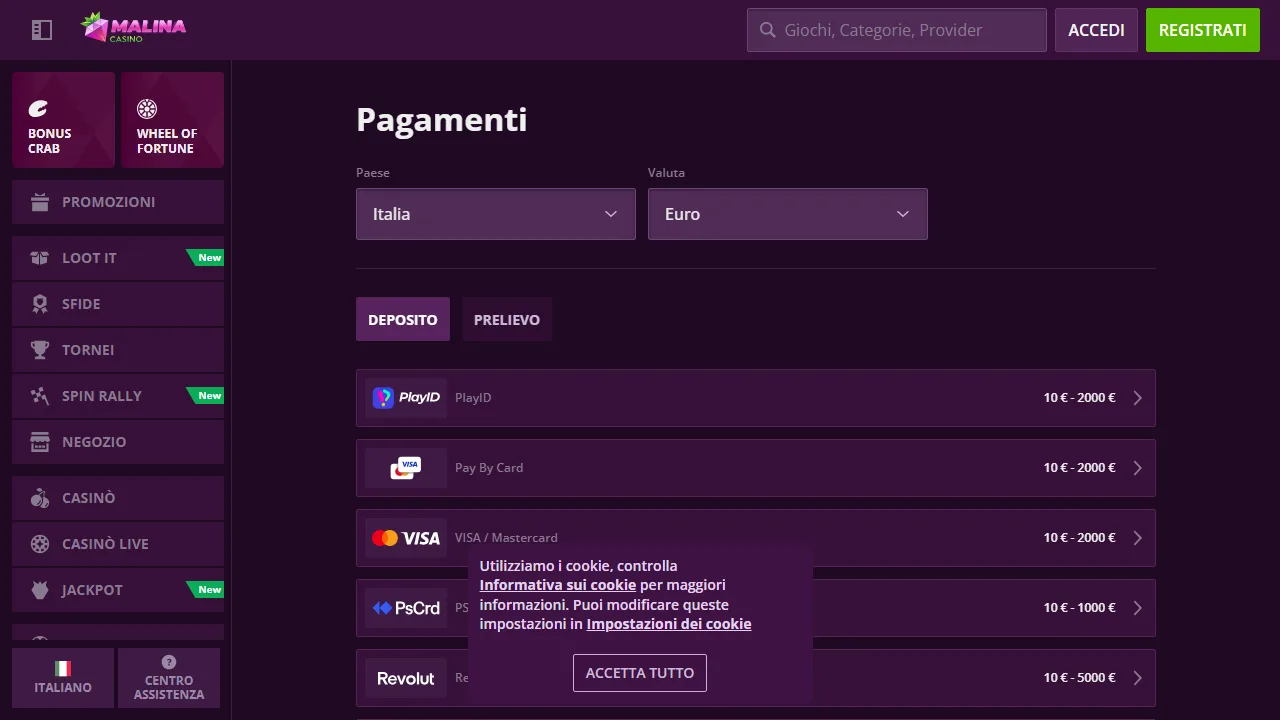The width and height of the screenshot is (1280, 720).
Task: Open the Valuta currency dropdown
Action: [x=788, y=214]
